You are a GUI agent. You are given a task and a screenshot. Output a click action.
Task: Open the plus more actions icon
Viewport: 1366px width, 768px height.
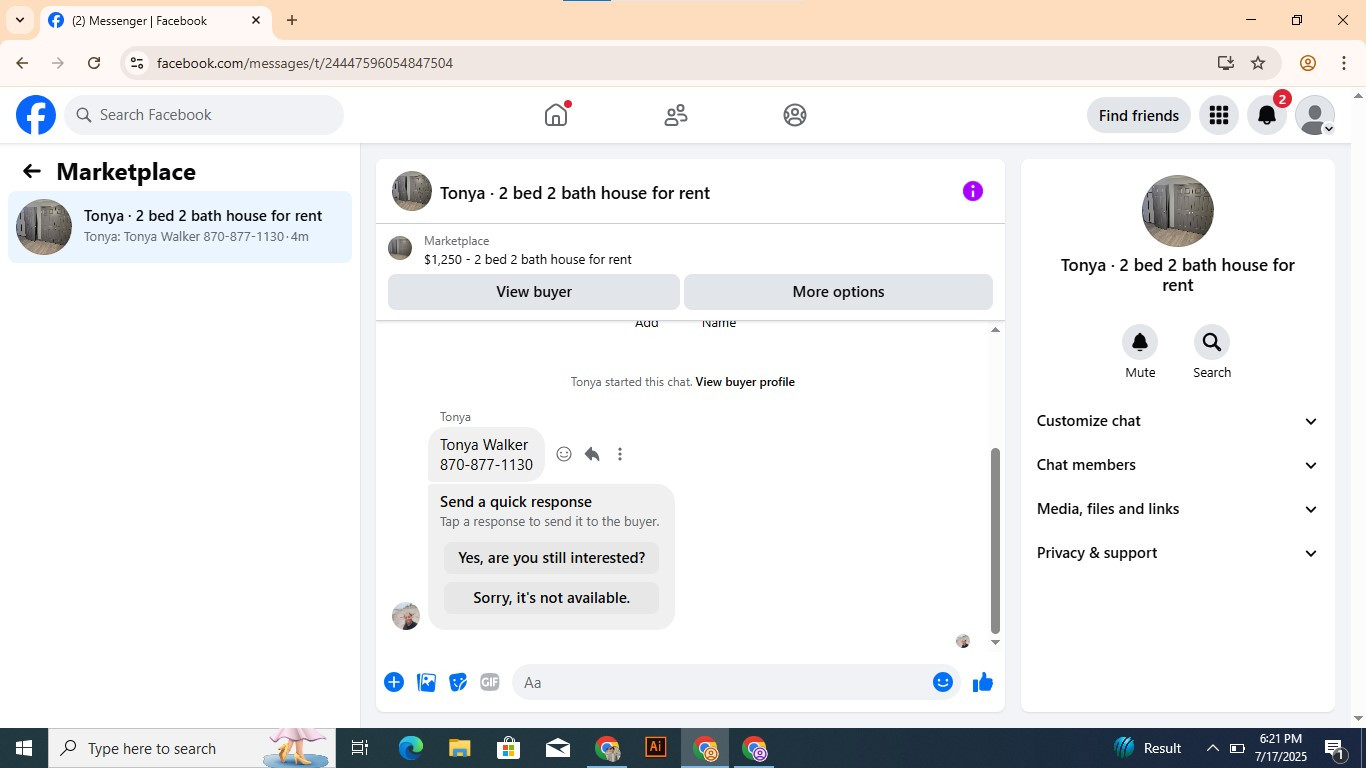point(394,682)
